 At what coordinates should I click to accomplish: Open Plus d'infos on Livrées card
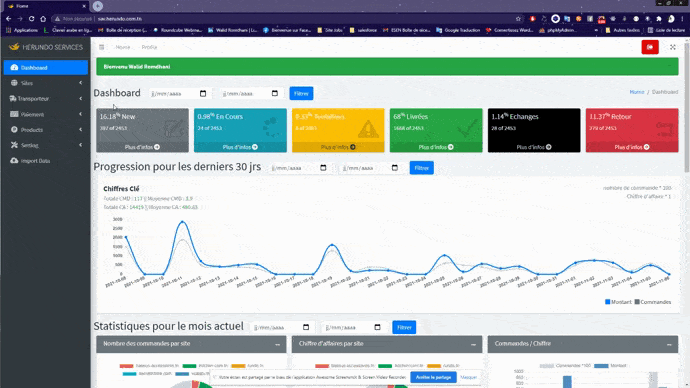pos(436,147)
